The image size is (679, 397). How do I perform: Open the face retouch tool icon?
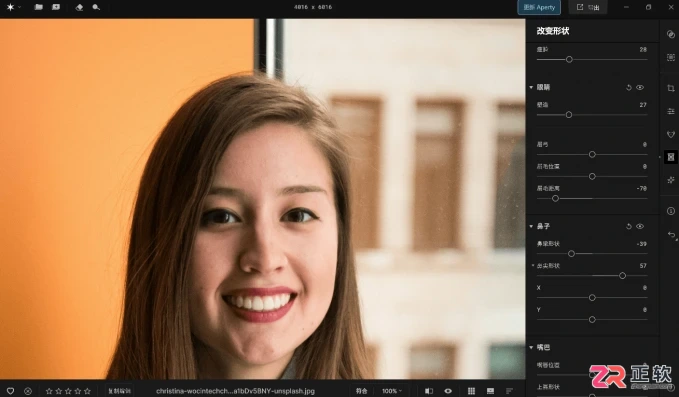(x=671, y=134)
